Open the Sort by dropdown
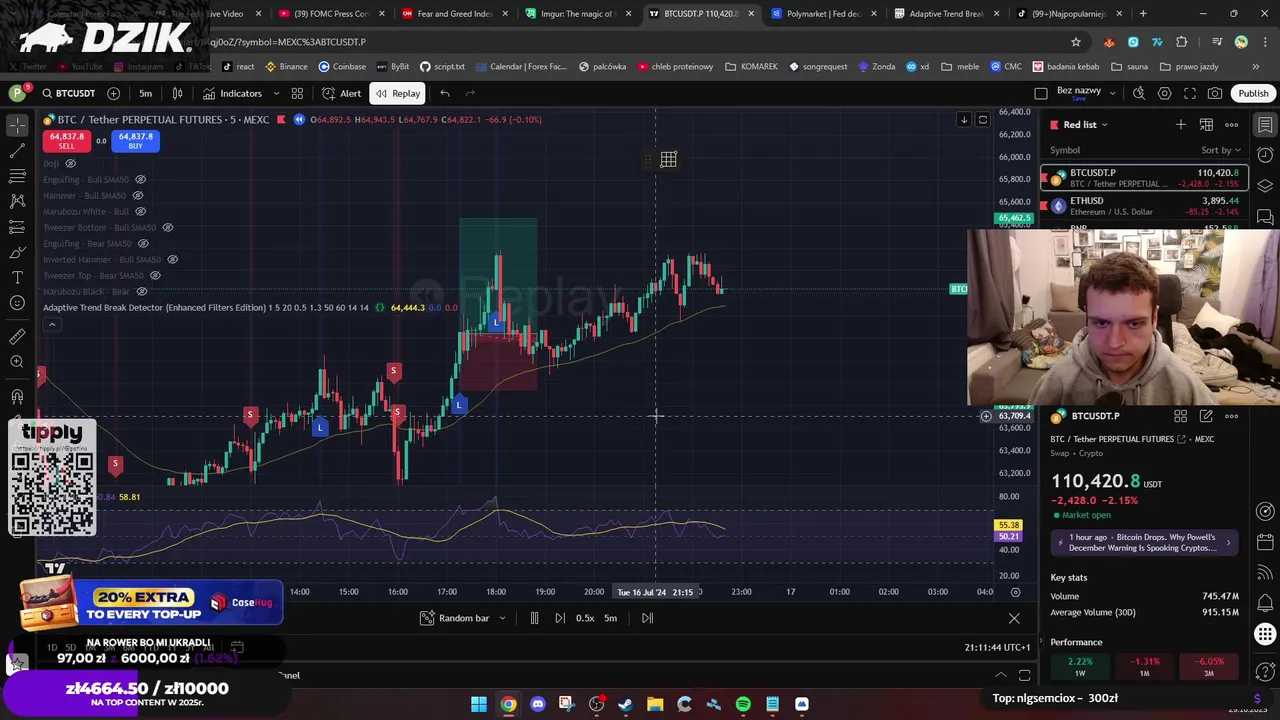Viewport: 1280px width, 720px height. click(x=1221, y=150)
